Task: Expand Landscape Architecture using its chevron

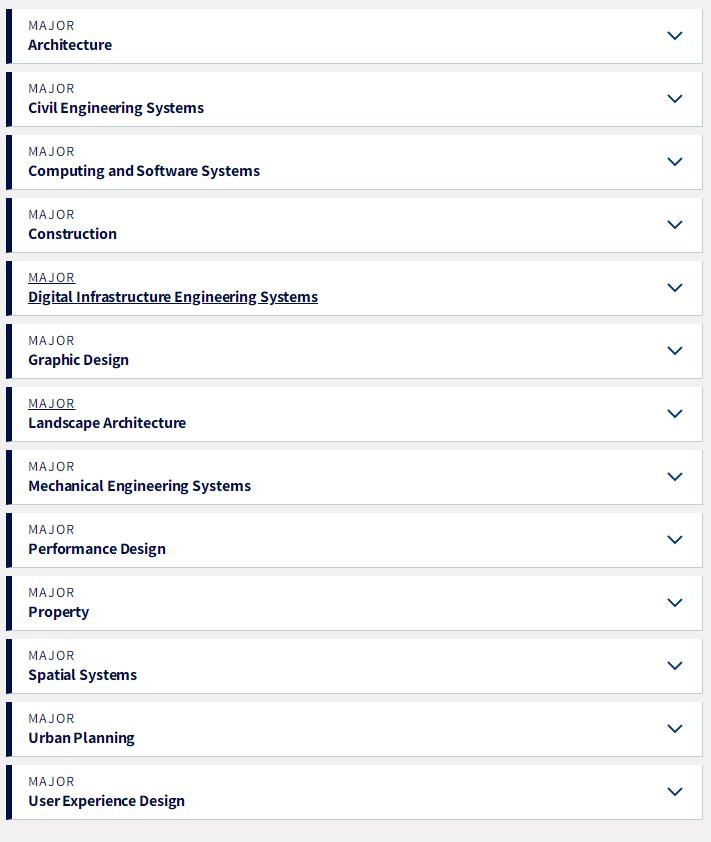Action: click(x=674, y=413)
